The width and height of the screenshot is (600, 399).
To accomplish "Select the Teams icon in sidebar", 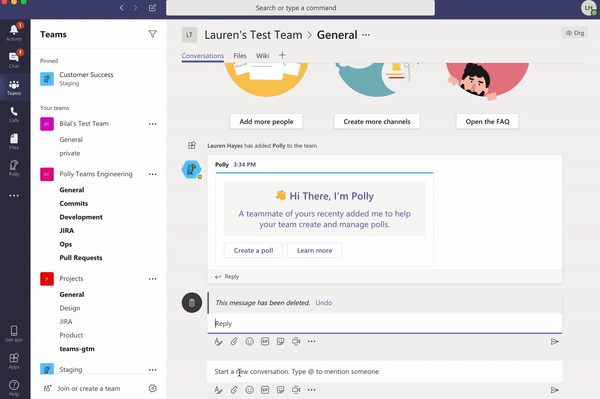I will [x=14, y=87].
